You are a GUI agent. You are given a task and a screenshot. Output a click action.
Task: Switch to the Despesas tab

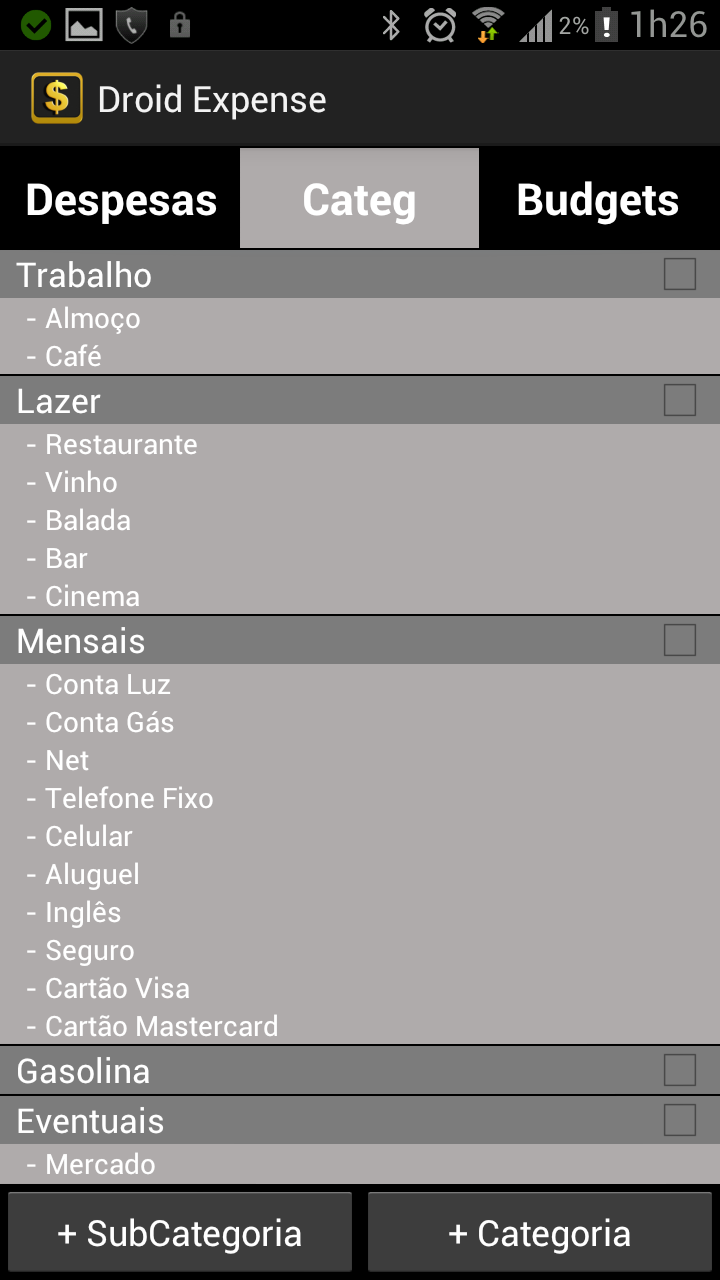tap(120, 200)
